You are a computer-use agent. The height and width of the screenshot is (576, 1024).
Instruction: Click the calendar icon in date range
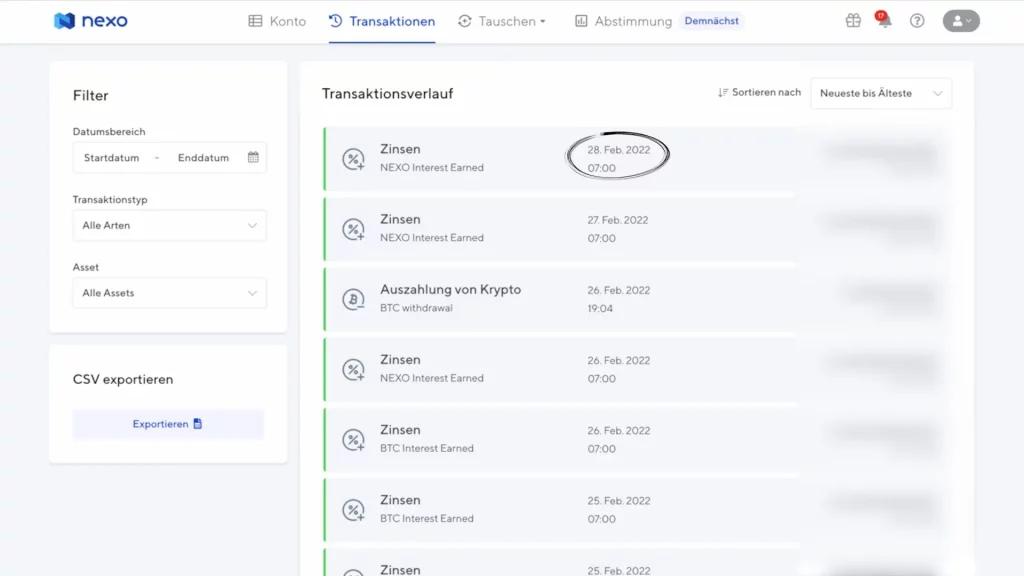point(253,158)
